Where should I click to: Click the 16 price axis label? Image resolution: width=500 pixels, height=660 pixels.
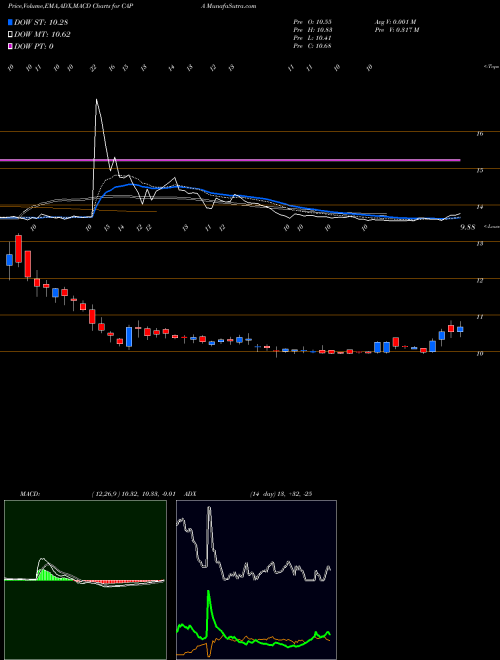[479, 133]
